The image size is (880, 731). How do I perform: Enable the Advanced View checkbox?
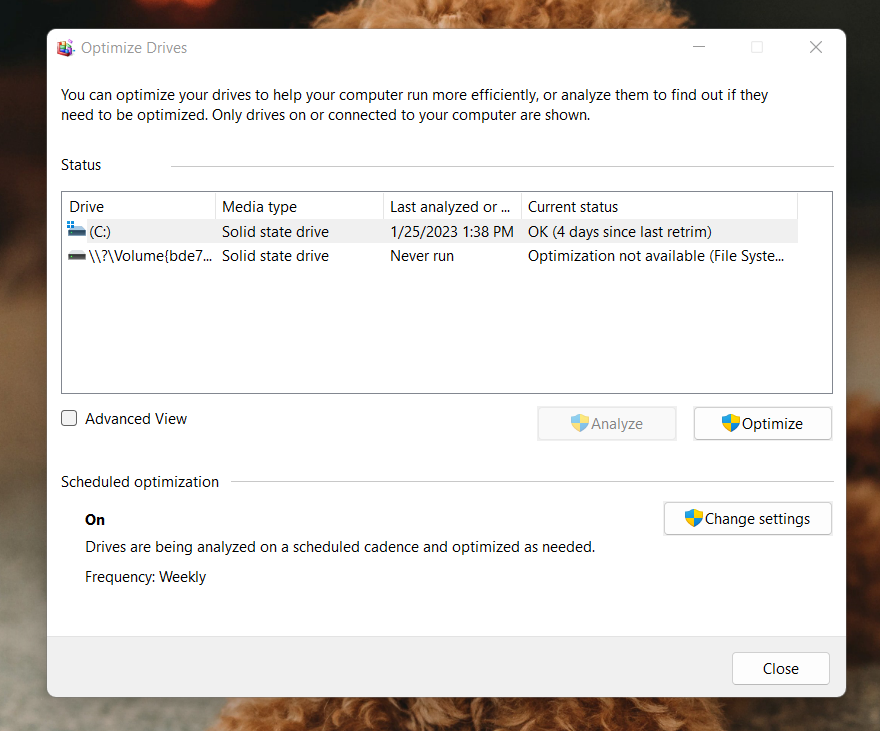click(69, 418)
